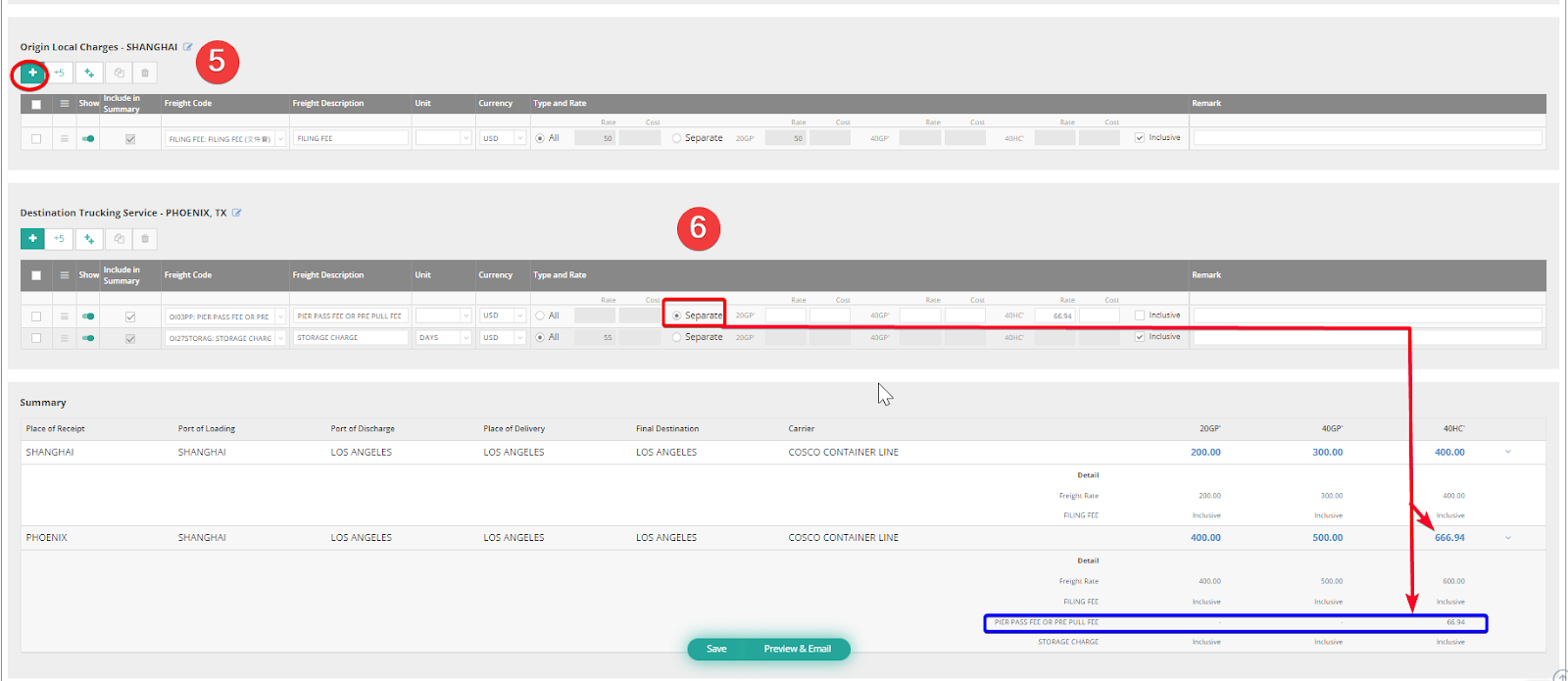The image size is (1568, 681).
Task: Click Preview & Email button
Action: 797,649
